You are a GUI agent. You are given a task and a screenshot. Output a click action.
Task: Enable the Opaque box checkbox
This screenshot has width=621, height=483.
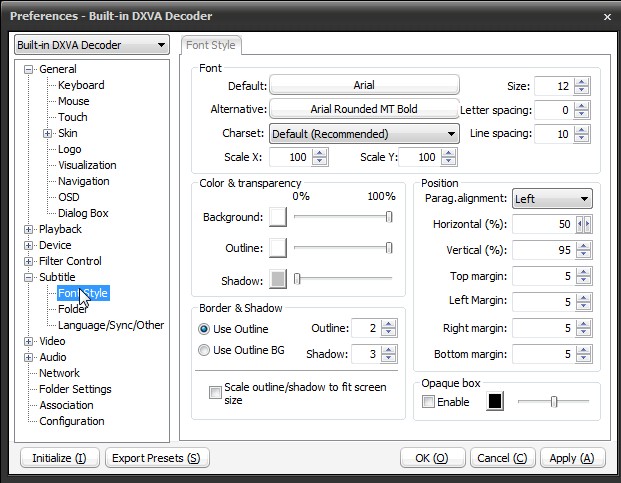(428, 402)
